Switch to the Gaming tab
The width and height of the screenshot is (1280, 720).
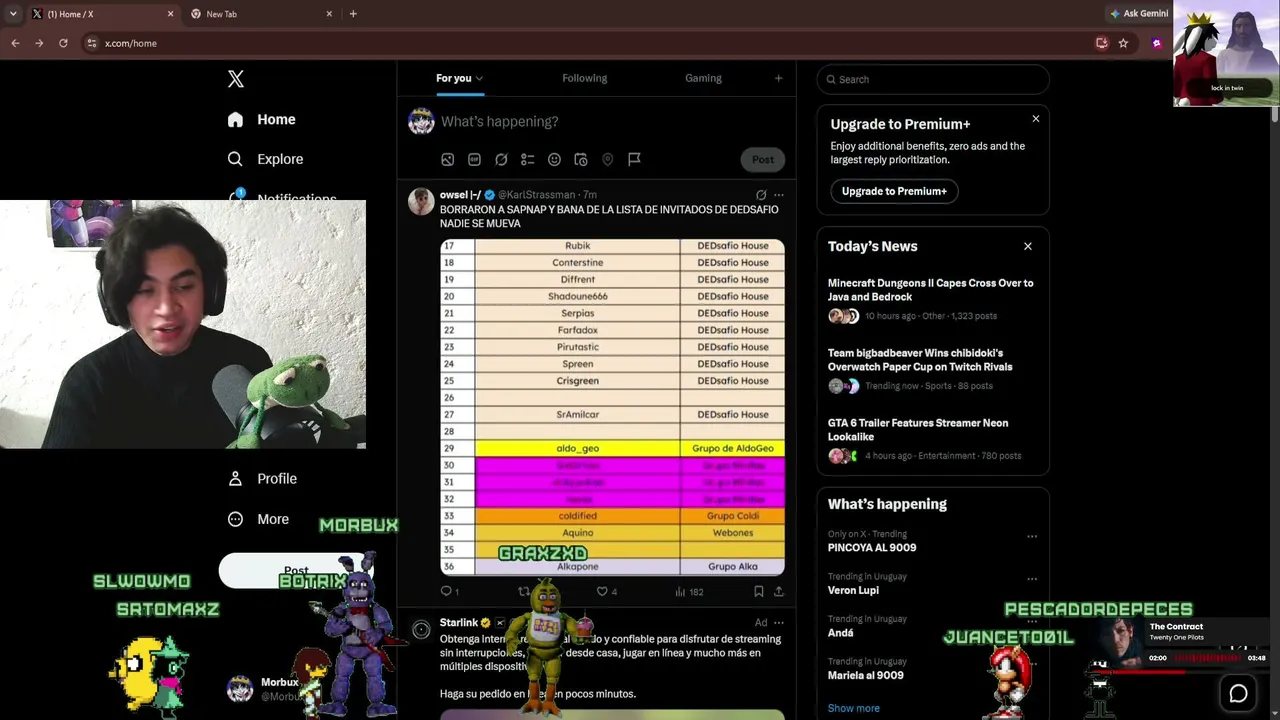click(x=703, y=78)
